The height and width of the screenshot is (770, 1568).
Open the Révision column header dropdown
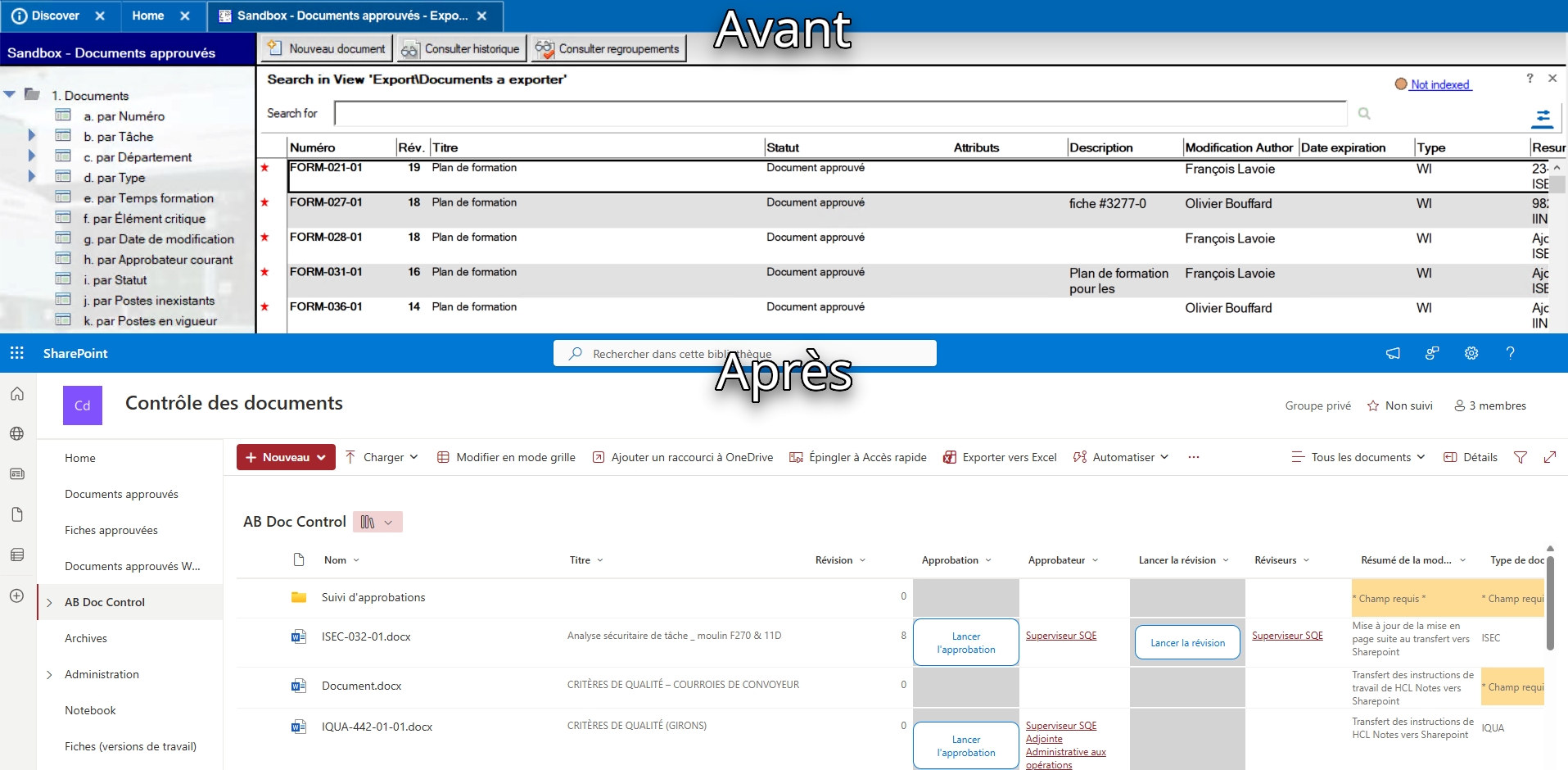tap(864, 559)
